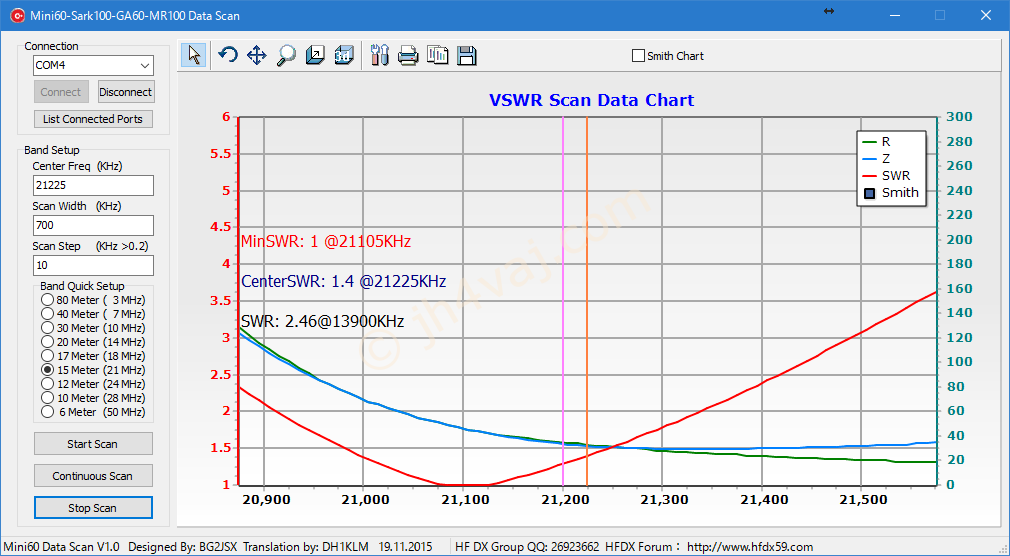Click the orange center frequency marker line
1010x556 pixels.
(587, 301)
